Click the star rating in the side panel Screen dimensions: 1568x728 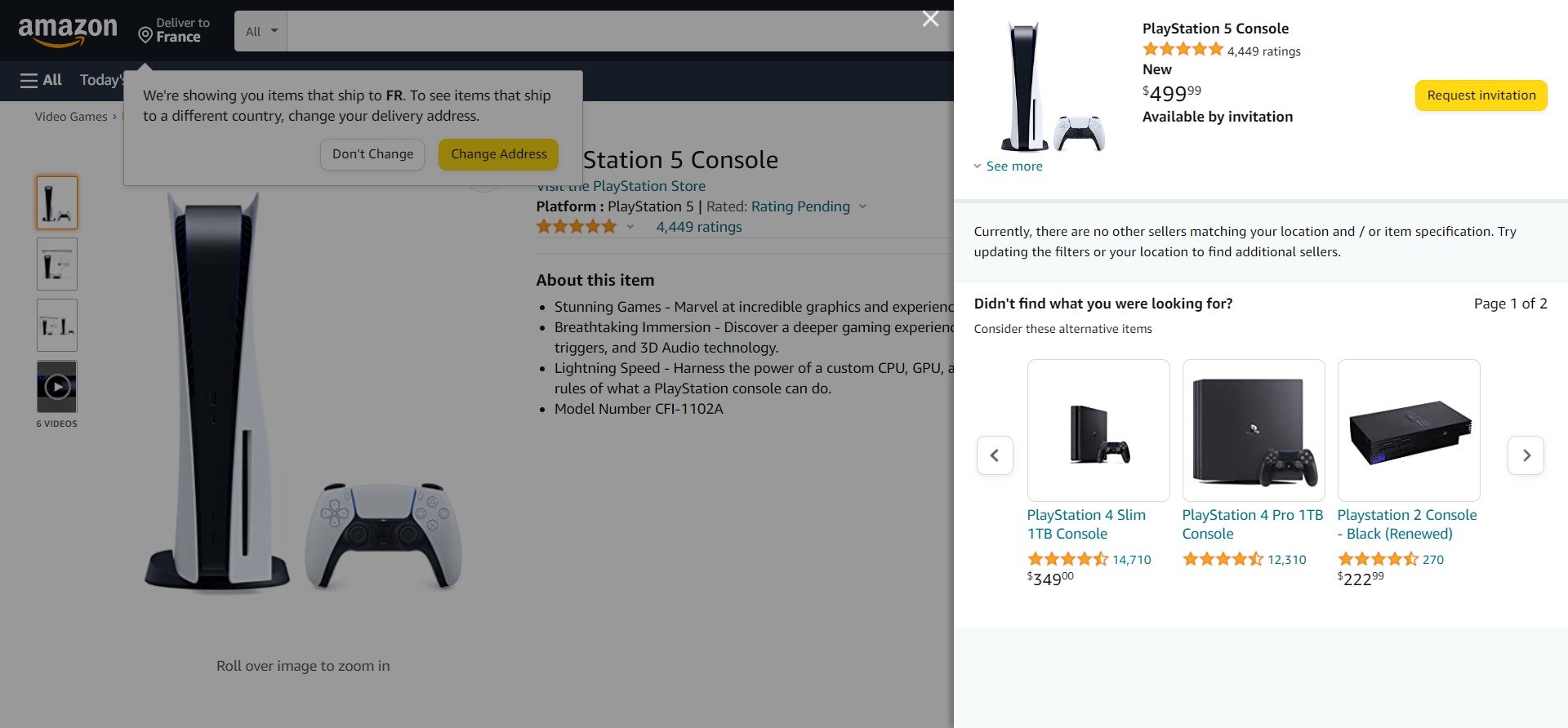(1183, 50)
